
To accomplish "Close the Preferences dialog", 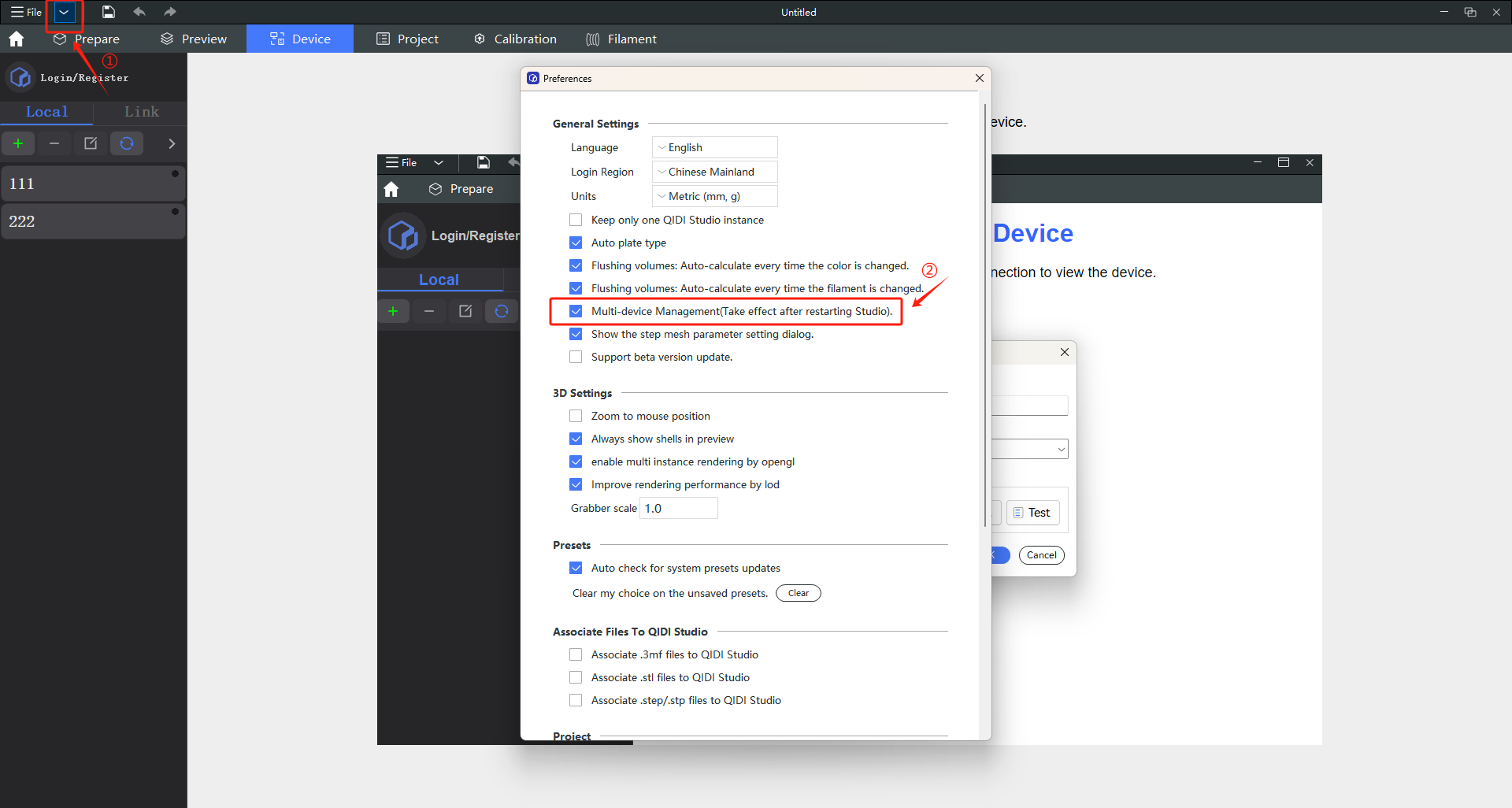I will [979, 78].
